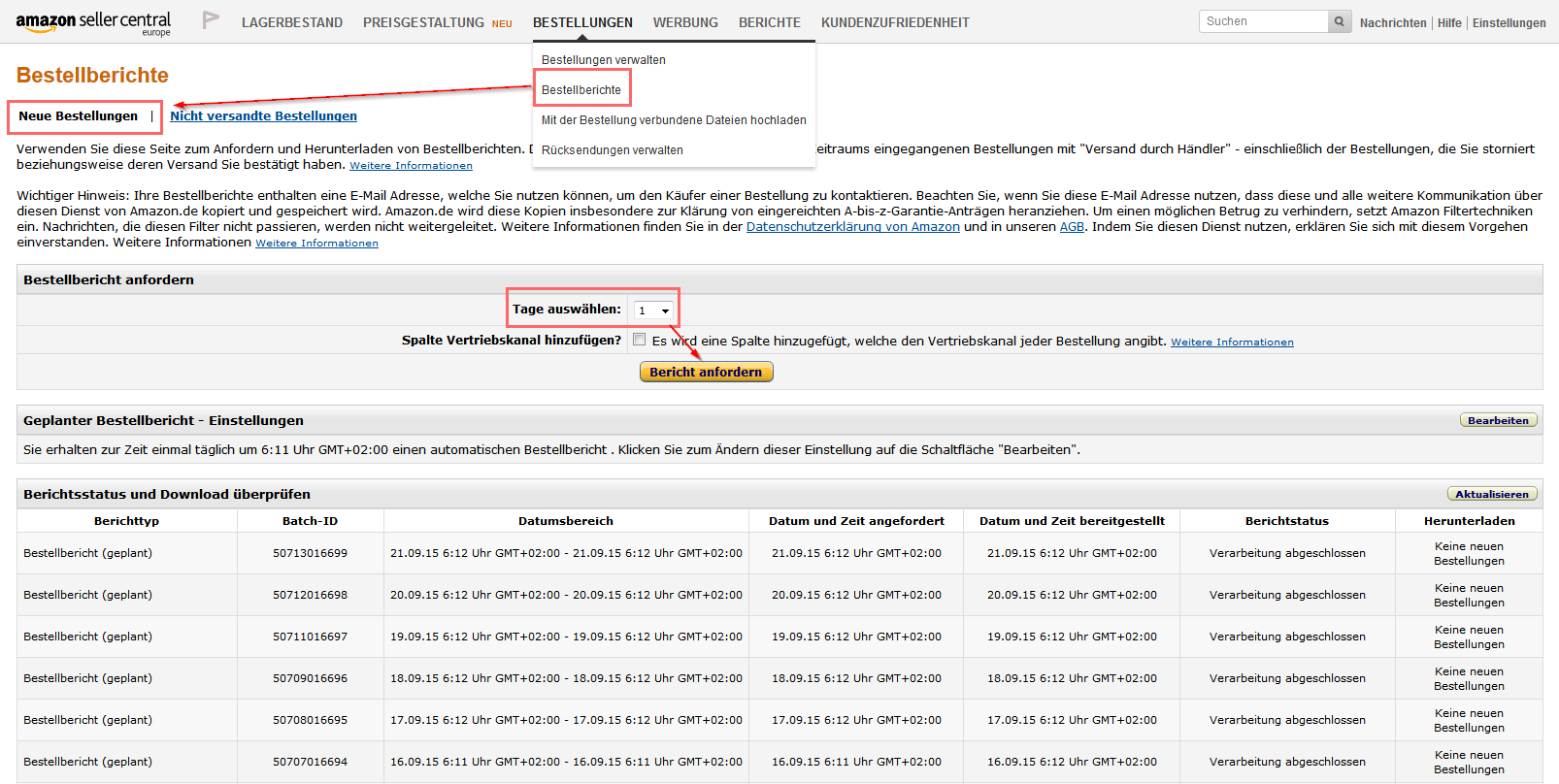Click Geplanter Bestellbericht - Einstellungen header

(163, 420)
